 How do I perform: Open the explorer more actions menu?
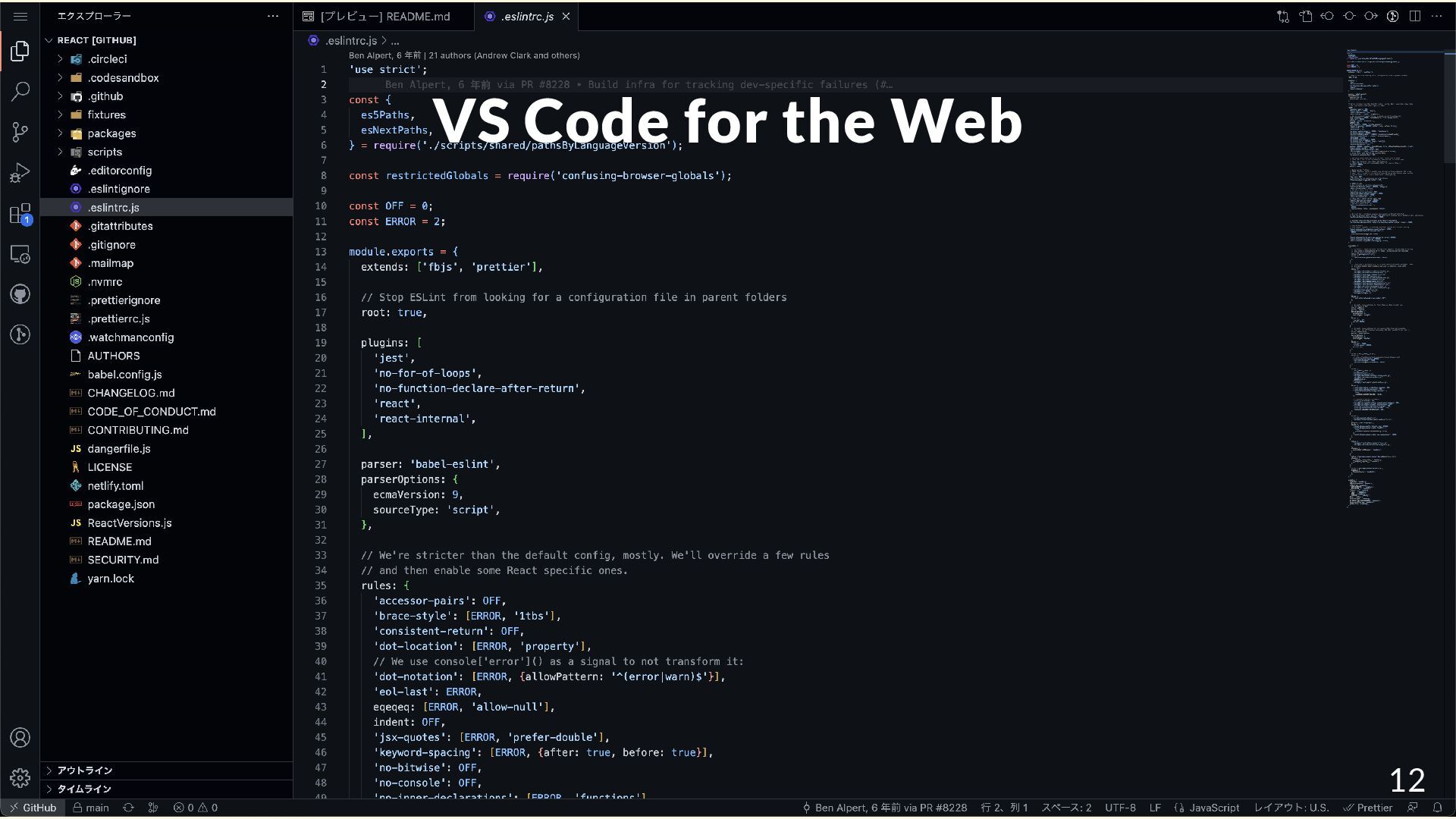[x=273, y=16]
